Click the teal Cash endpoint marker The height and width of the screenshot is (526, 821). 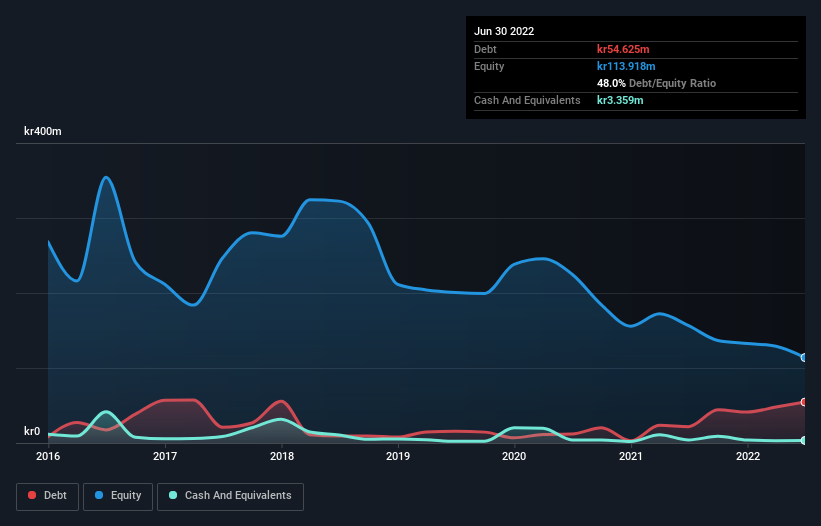[804, 441]
